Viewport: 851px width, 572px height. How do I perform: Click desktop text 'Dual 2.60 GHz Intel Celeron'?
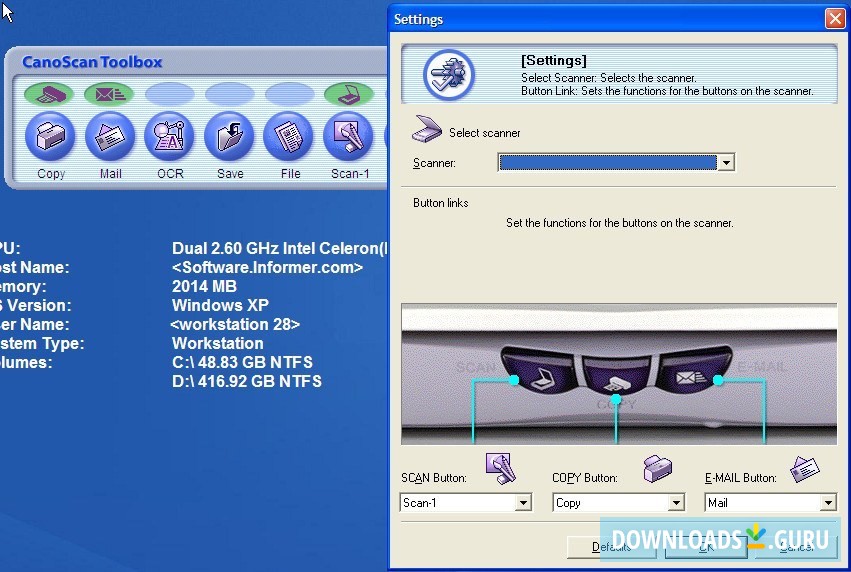(280, 249)
